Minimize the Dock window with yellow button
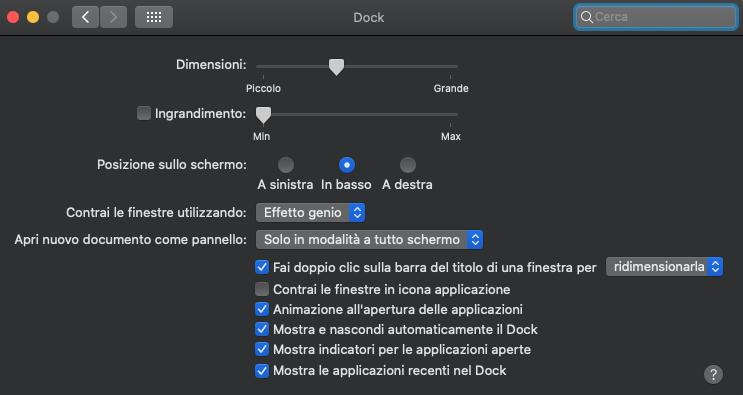Screen dimensions: 743x395 (x=33, y=18)
